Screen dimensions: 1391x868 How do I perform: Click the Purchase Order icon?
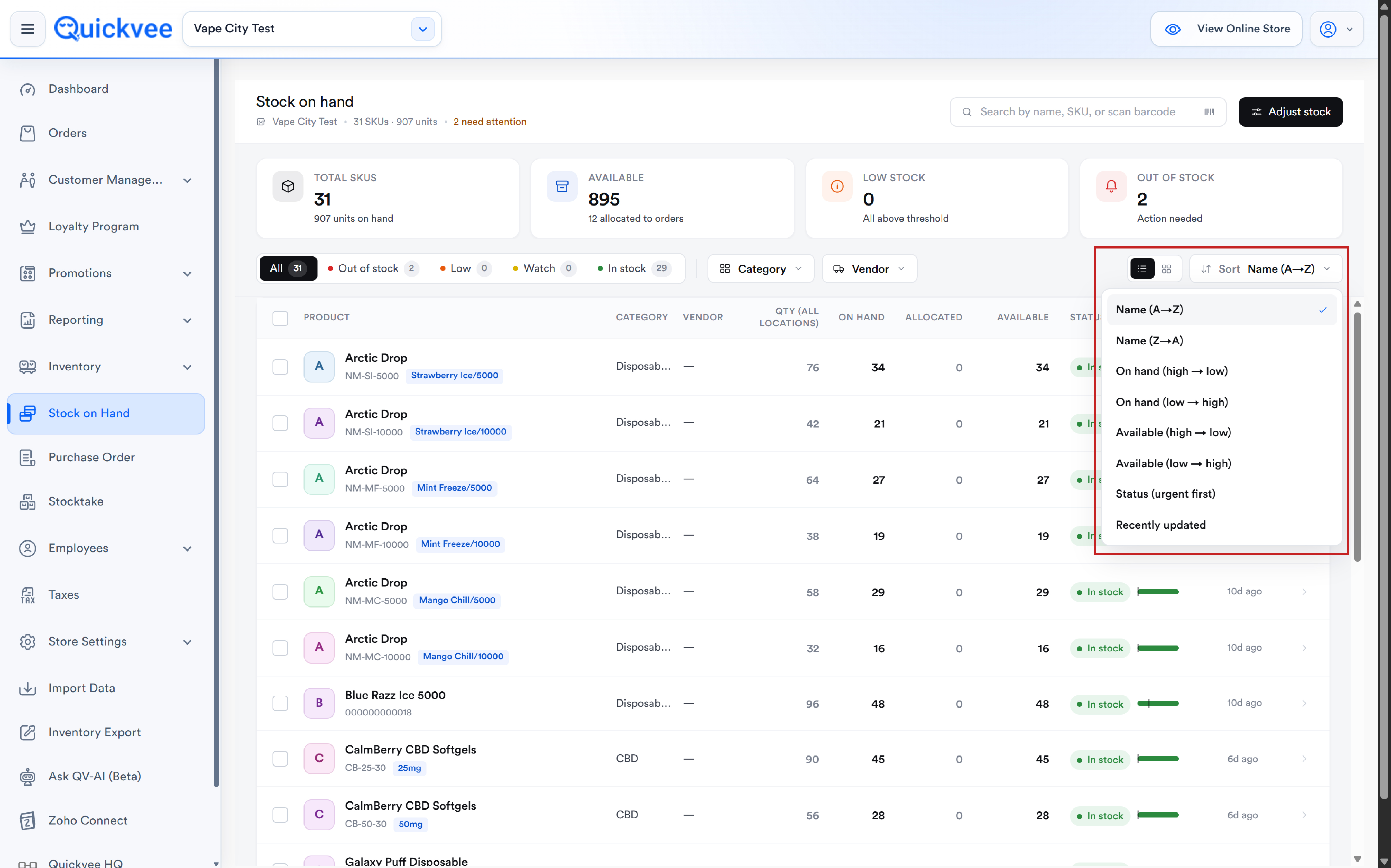tap(27, 458)
